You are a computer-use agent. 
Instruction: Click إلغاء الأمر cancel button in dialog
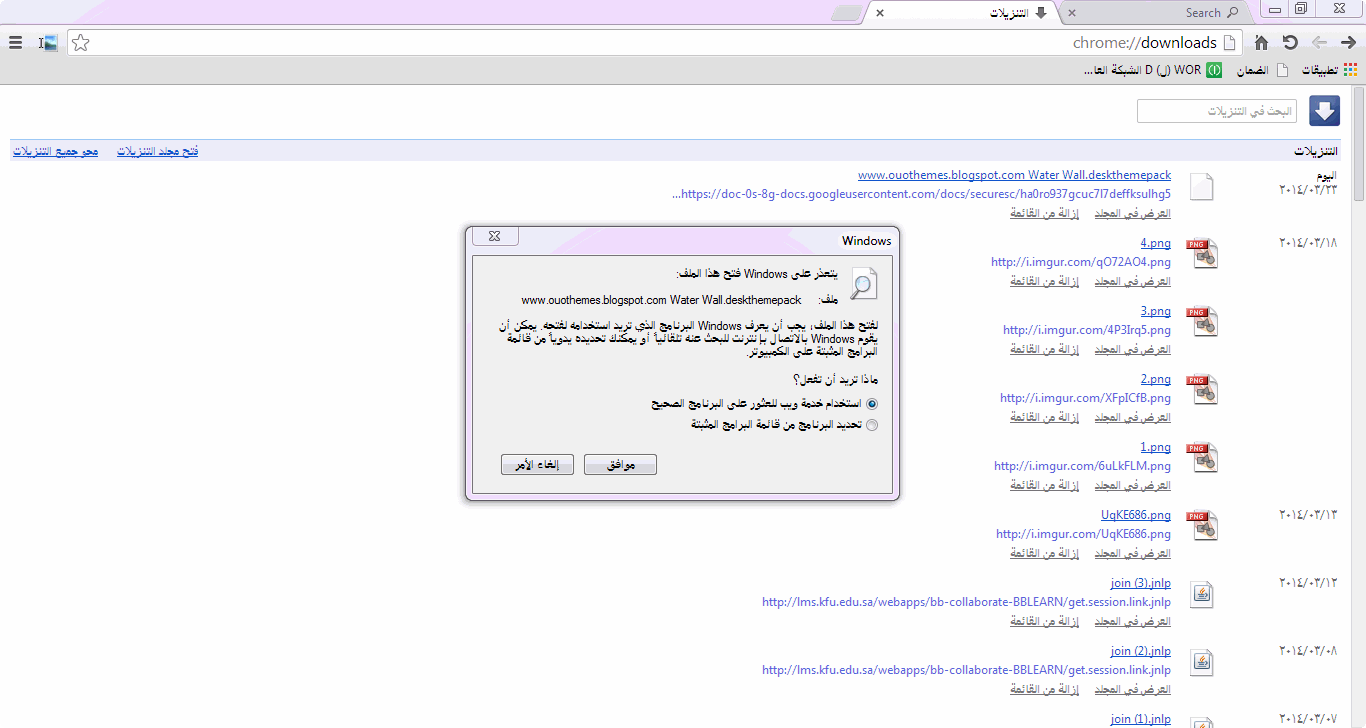click(x=537, y=465)
